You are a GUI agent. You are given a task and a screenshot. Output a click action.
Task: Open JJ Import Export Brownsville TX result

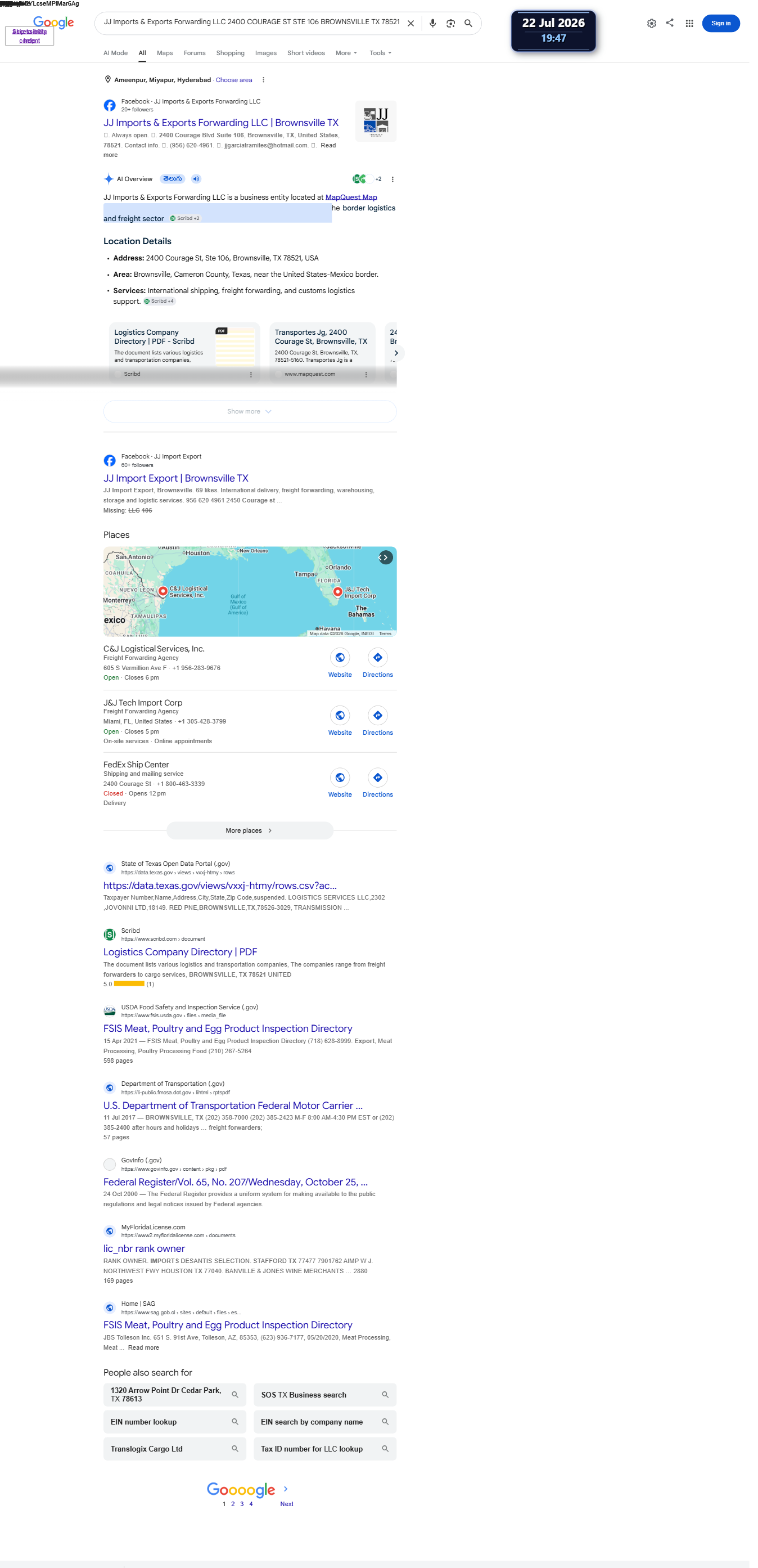tap(176, 478)
